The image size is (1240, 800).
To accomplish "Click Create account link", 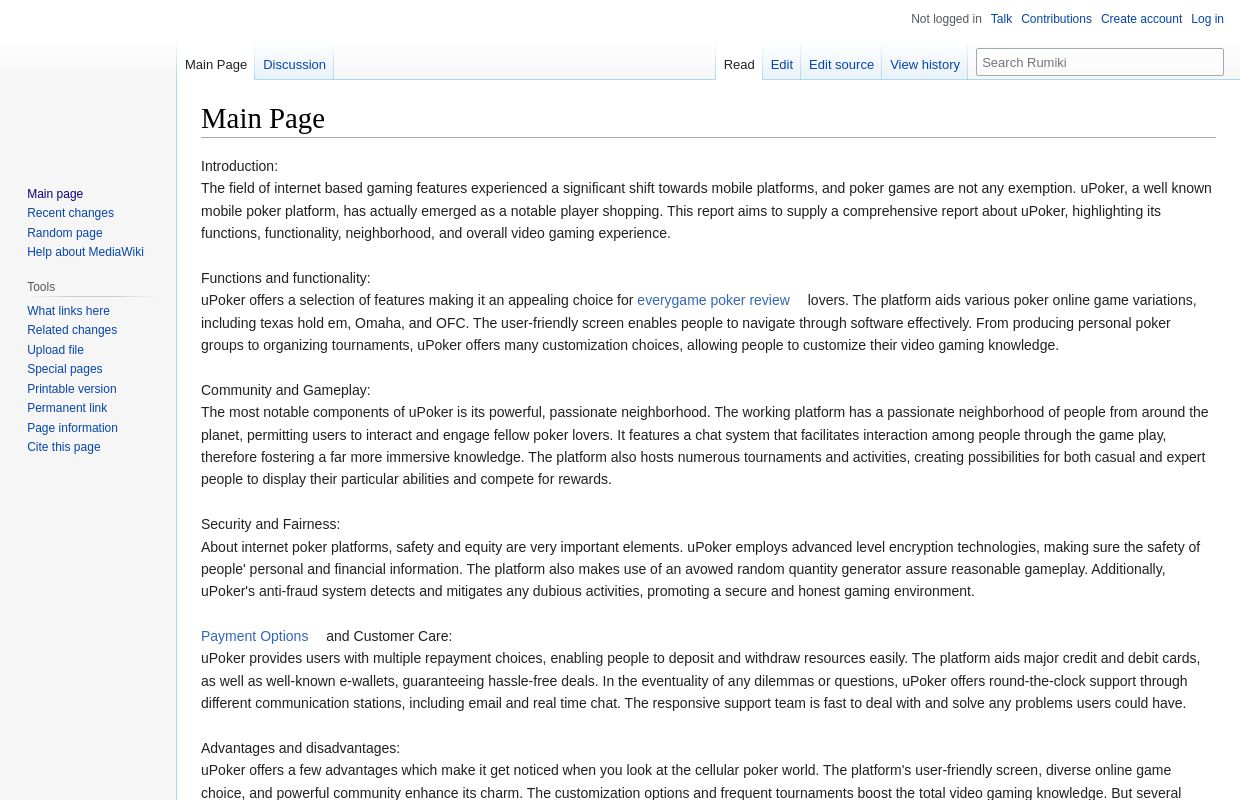I will point(1141,19).
